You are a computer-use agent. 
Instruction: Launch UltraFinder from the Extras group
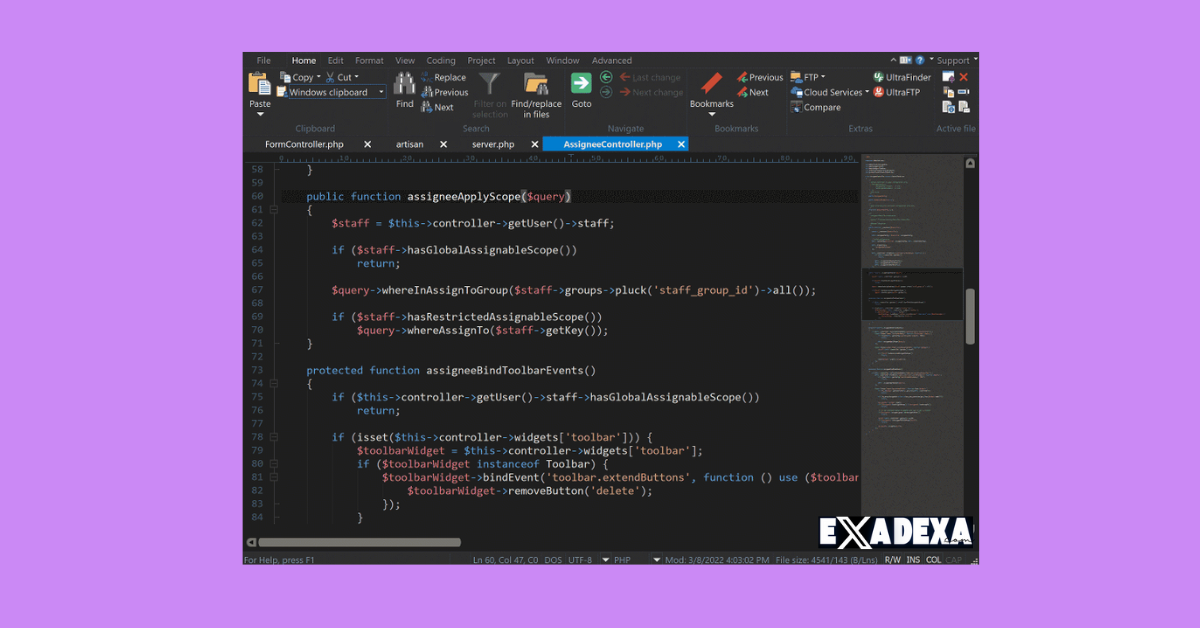905,77
